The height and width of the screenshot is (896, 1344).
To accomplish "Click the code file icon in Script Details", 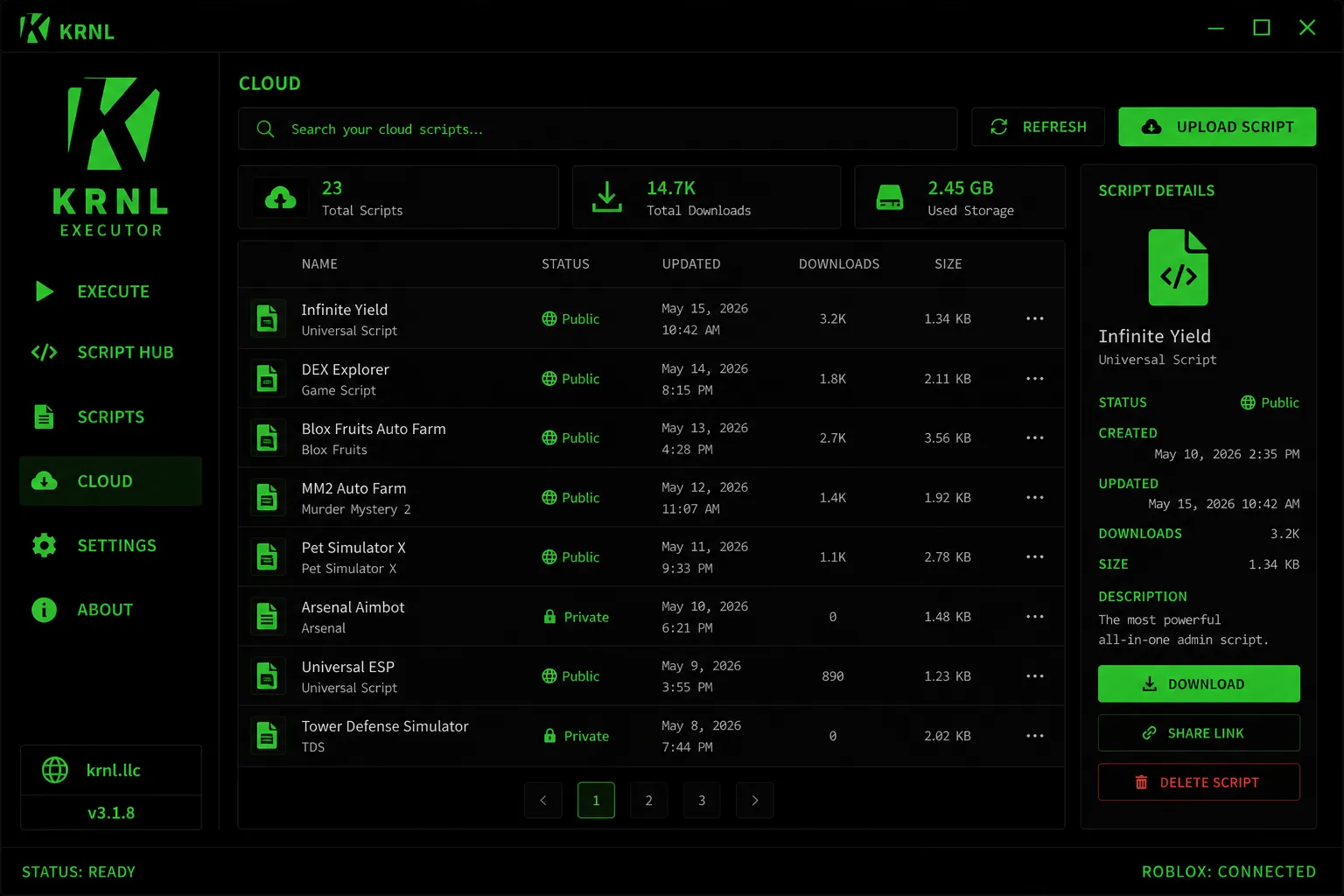I will [x=1179, y=267].
